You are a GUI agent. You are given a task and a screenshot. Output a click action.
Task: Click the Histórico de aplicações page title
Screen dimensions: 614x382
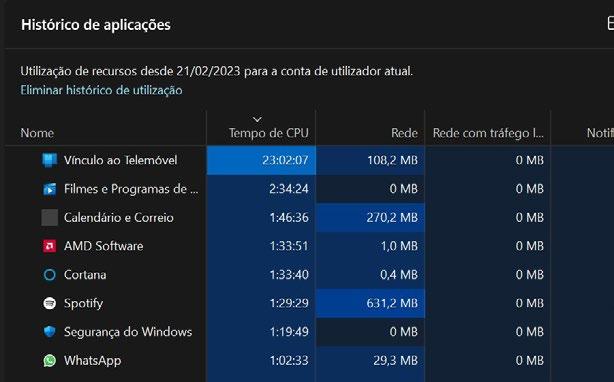(96, 25)
